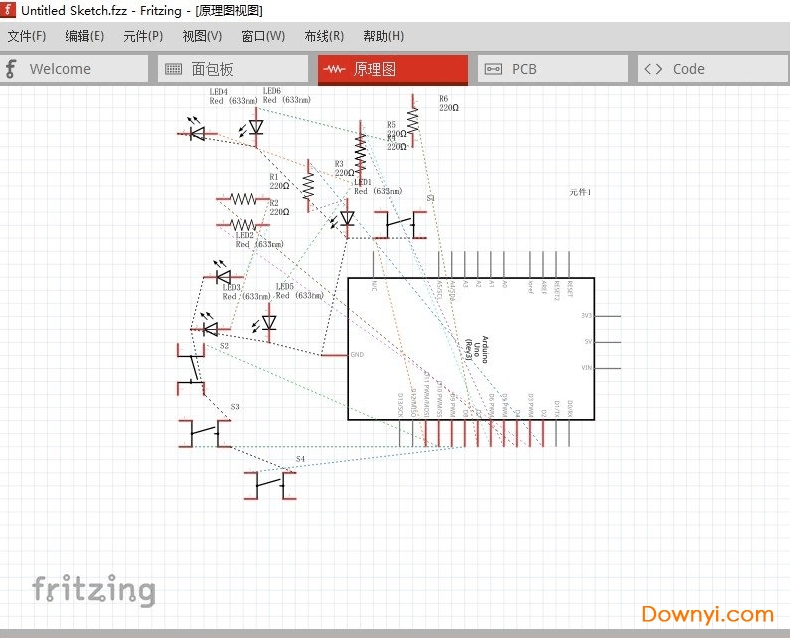Open the 布线(R) routing menu

click(x=324, y=36)
